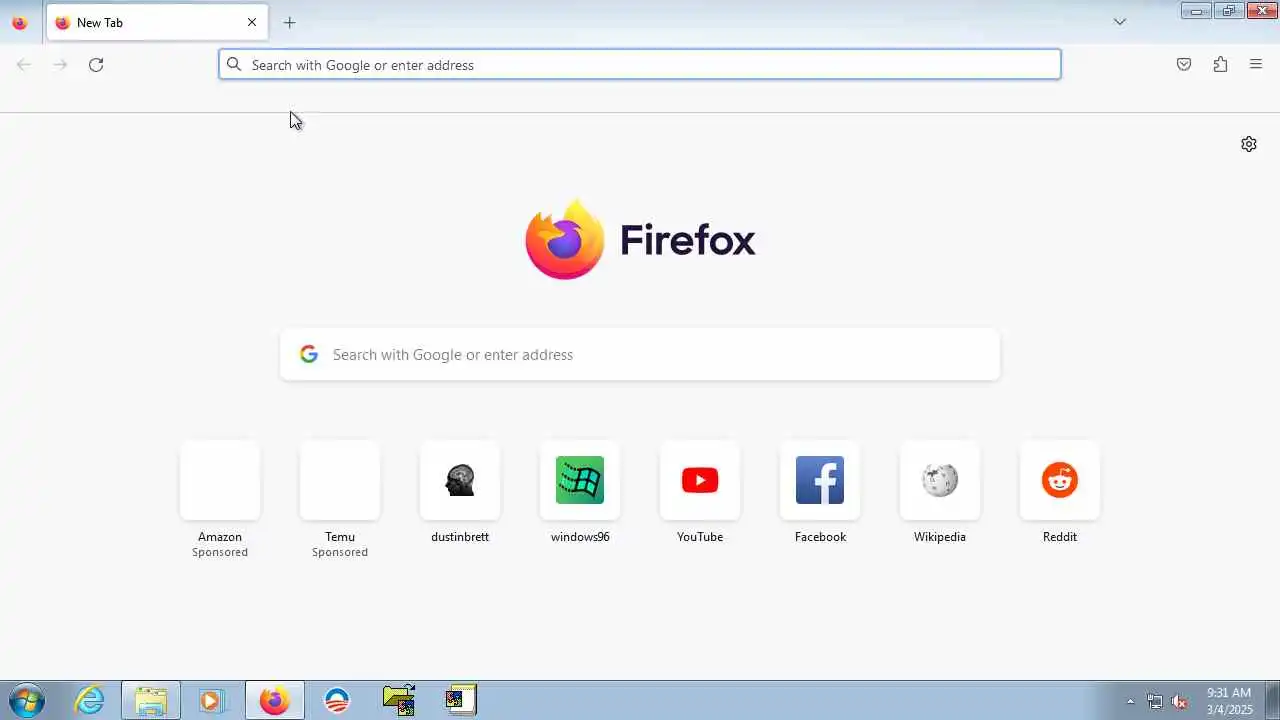1280x720 pixels.
Task: Open the Temu sponsored shortcut tile
Action: click(340, 481)
